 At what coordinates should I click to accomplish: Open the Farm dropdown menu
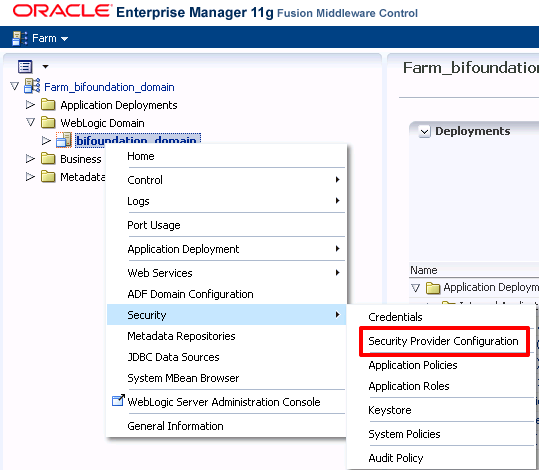tap(50, 38)
